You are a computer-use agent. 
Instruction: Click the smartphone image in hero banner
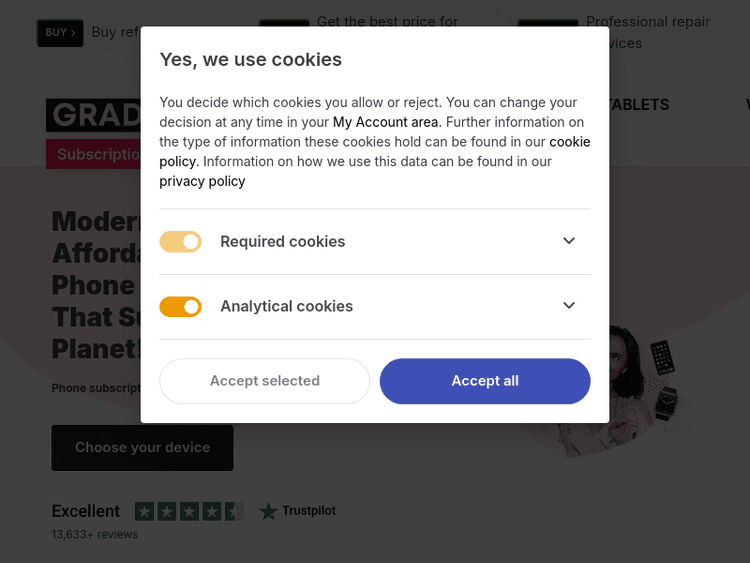click(x=661, y=356)
